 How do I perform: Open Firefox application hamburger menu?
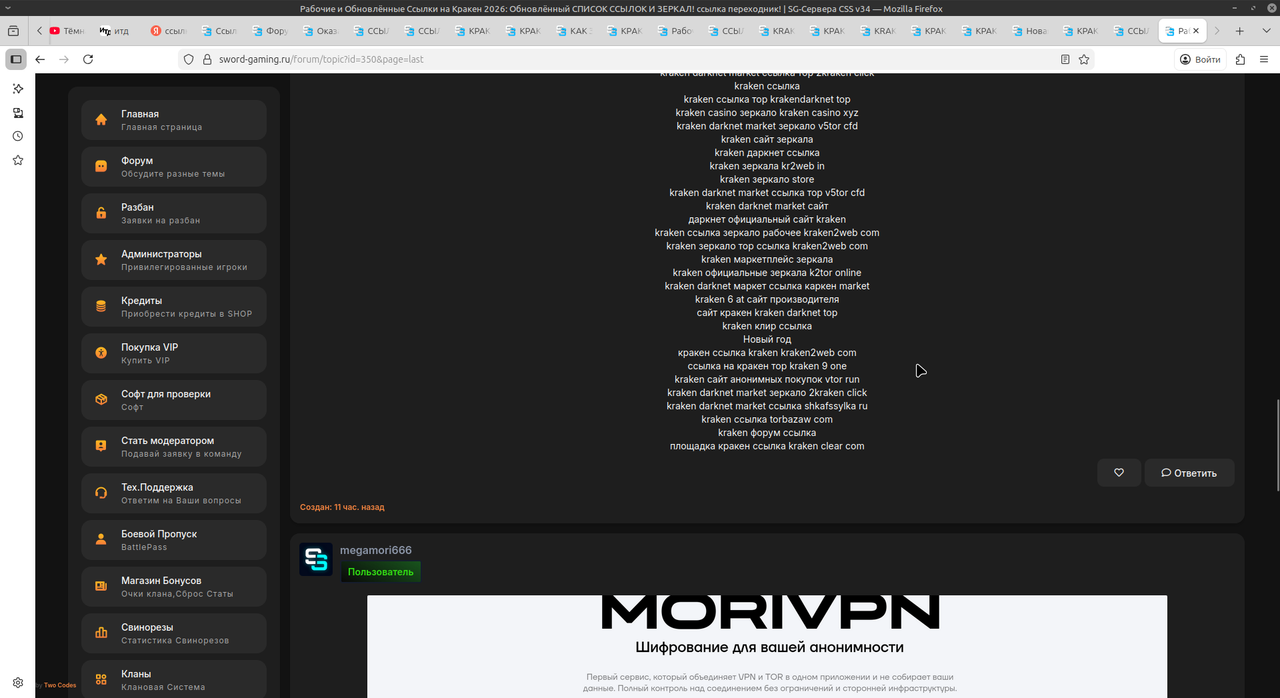tap(1263, 59)
